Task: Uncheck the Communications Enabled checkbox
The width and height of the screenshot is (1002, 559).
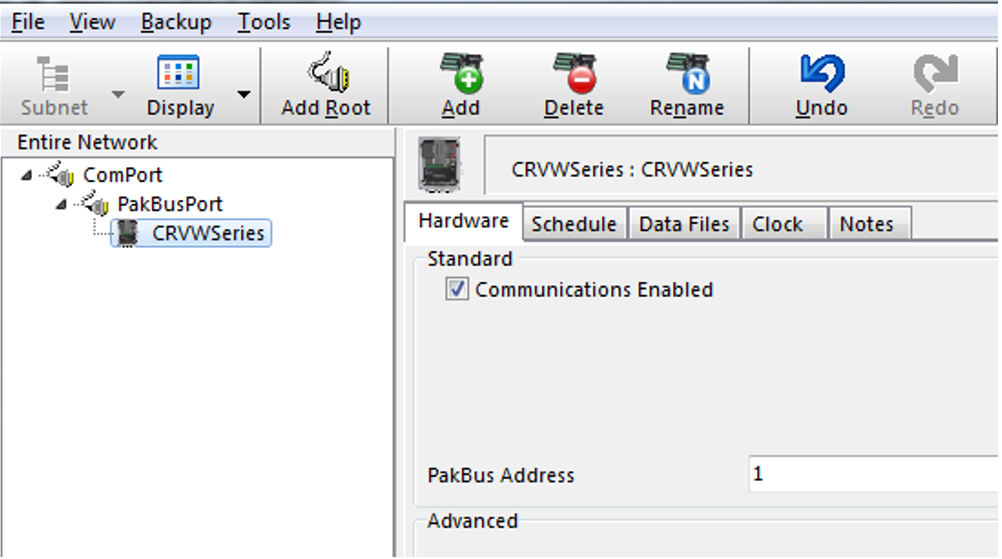Action: click(458, 290)
